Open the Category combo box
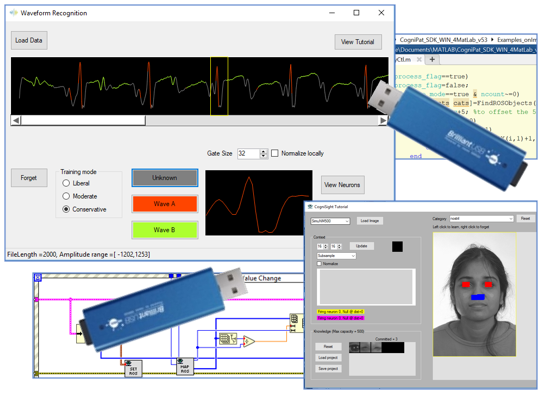This screenshot has width=542, height=395. pos(481,218)
